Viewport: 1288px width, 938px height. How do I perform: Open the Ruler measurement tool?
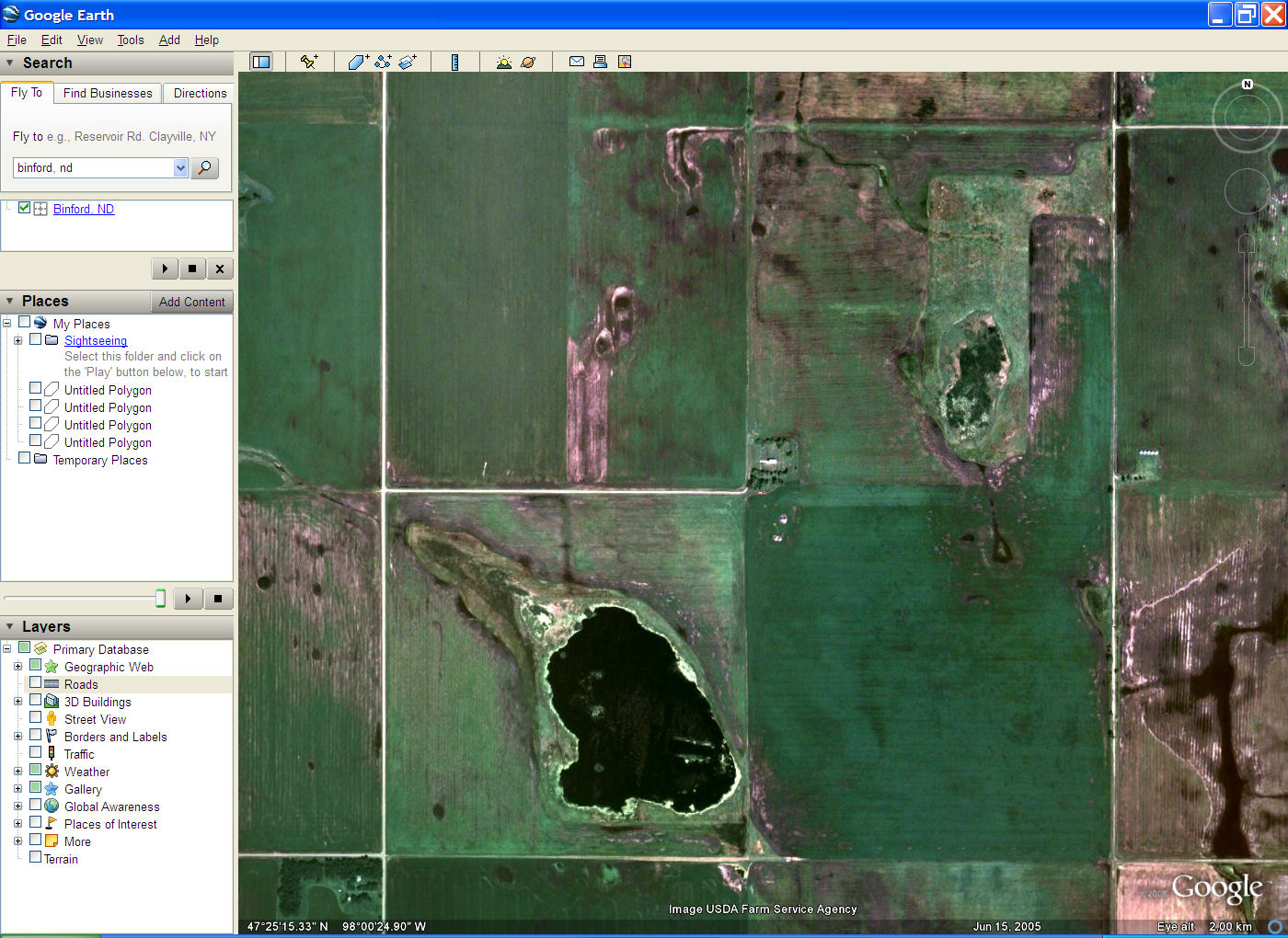point(455,62)
